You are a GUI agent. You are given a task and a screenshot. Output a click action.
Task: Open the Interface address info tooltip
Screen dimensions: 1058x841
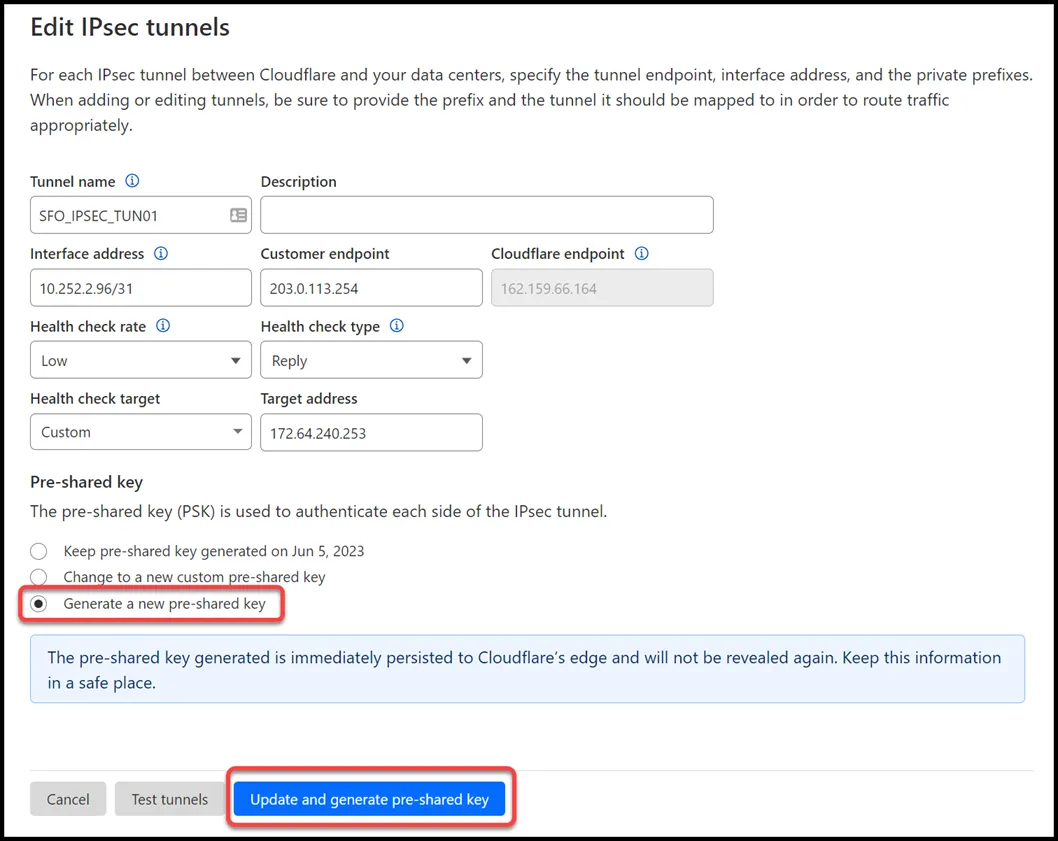click(x=160, y=253)
